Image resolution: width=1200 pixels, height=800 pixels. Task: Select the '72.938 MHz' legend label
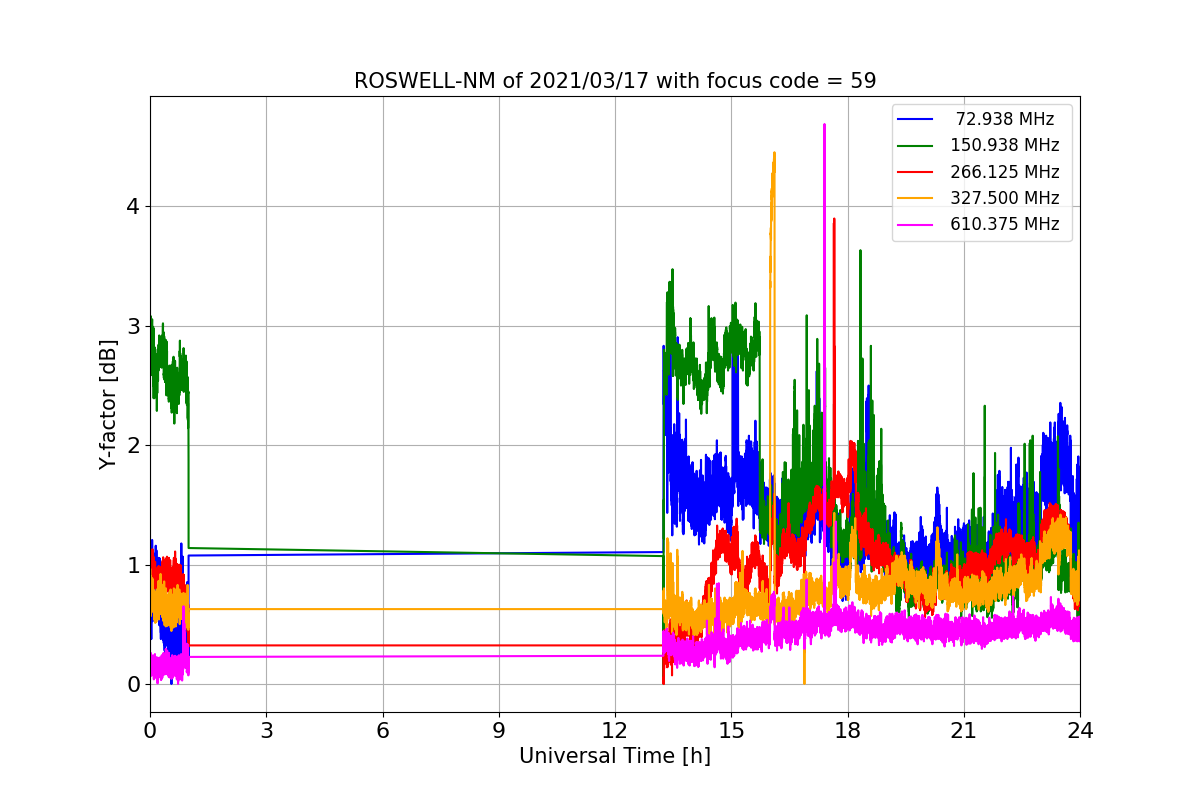(1005, 119)
